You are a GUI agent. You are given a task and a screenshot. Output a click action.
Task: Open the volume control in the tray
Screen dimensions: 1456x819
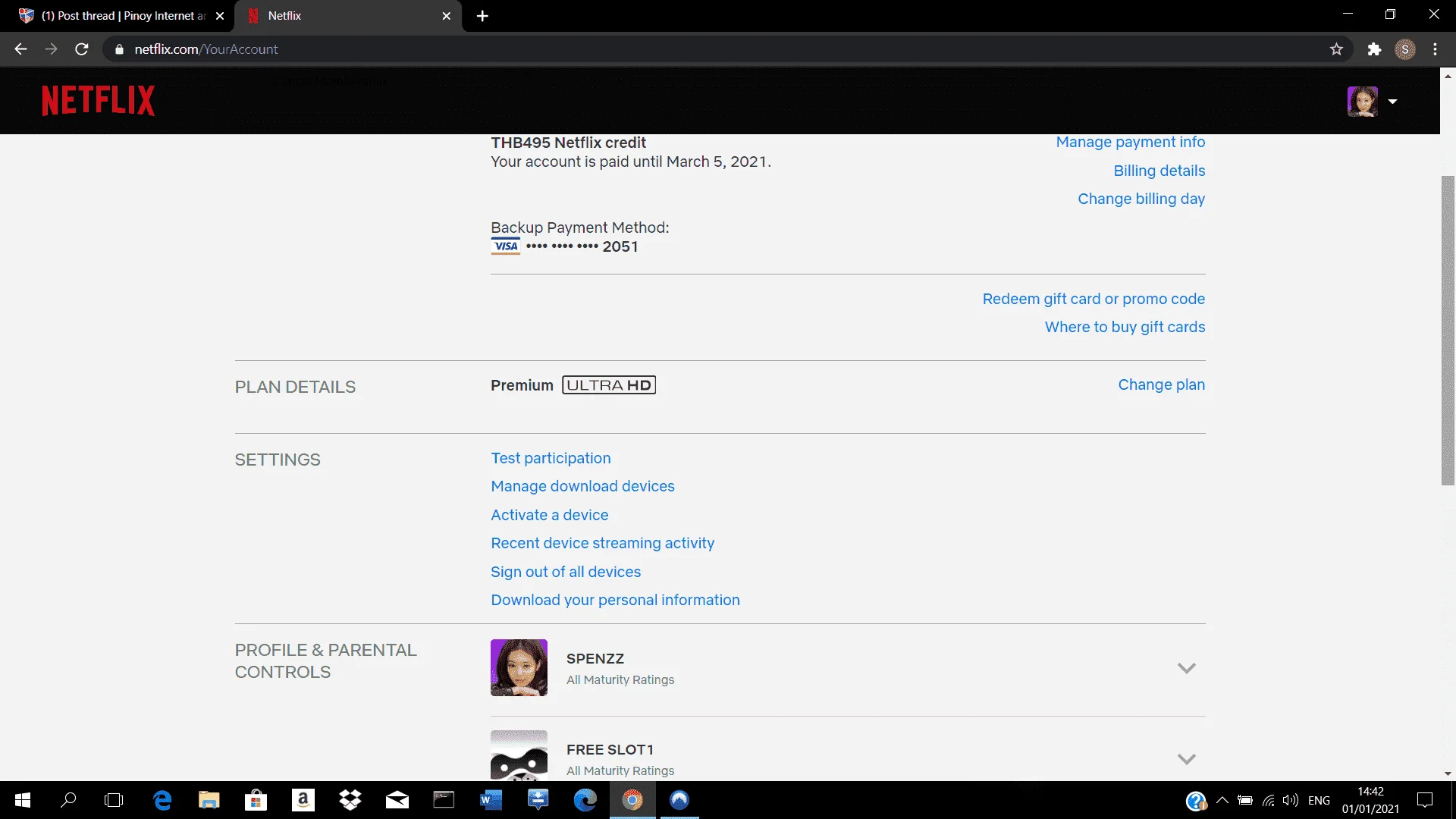tap(1290, 800)
